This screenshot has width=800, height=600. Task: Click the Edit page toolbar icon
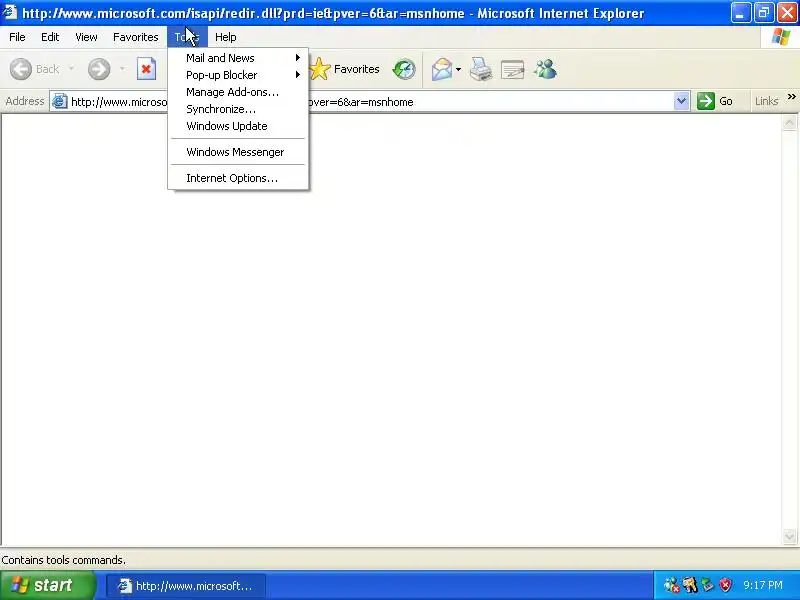[x=513, y=69]
